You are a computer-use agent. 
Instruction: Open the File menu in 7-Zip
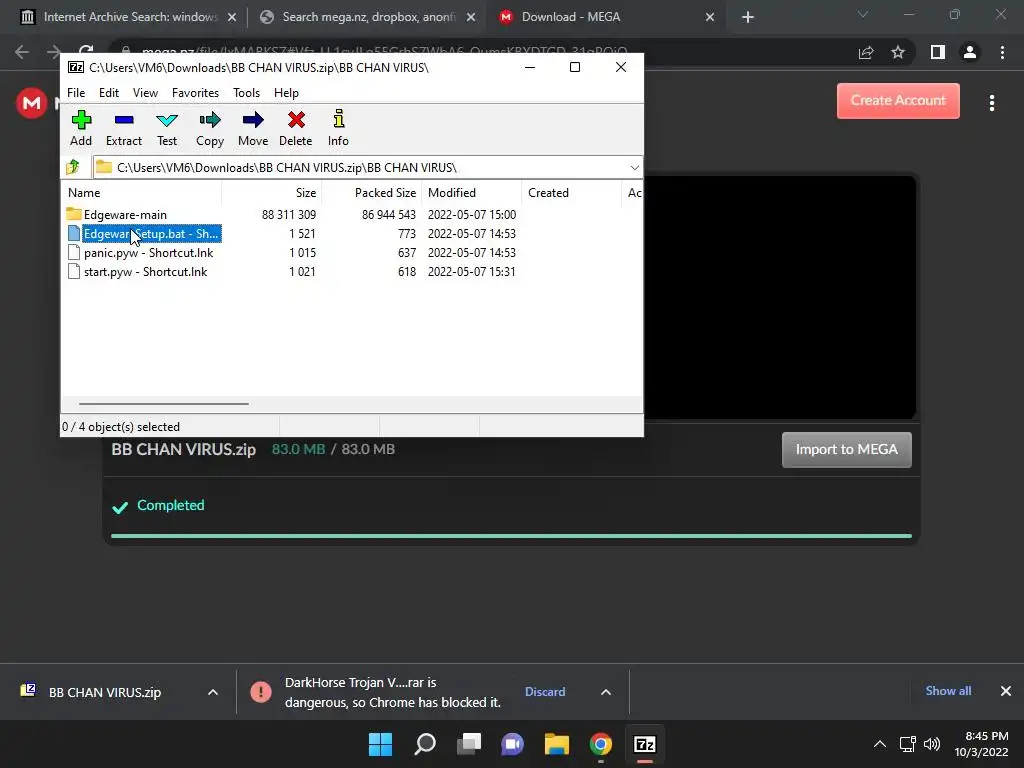click(76, 93)
